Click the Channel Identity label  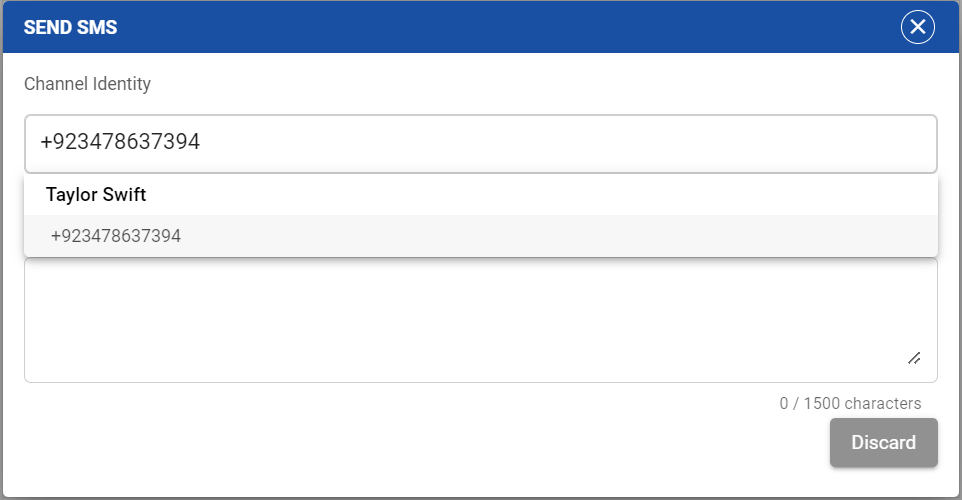87,84
